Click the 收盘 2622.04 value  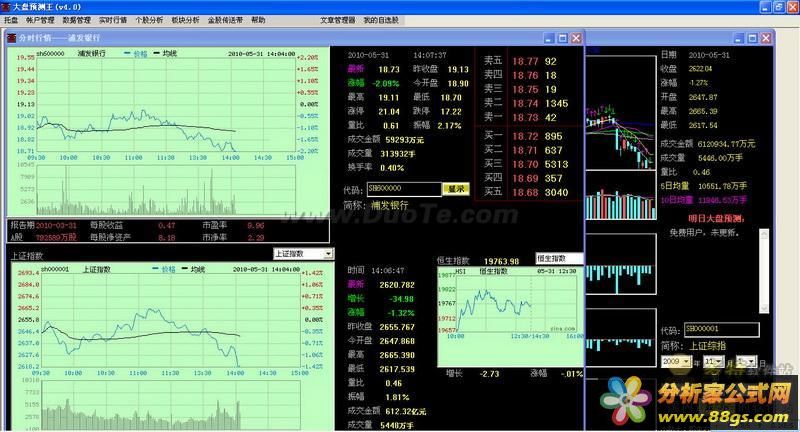click(x=700, y=69)
